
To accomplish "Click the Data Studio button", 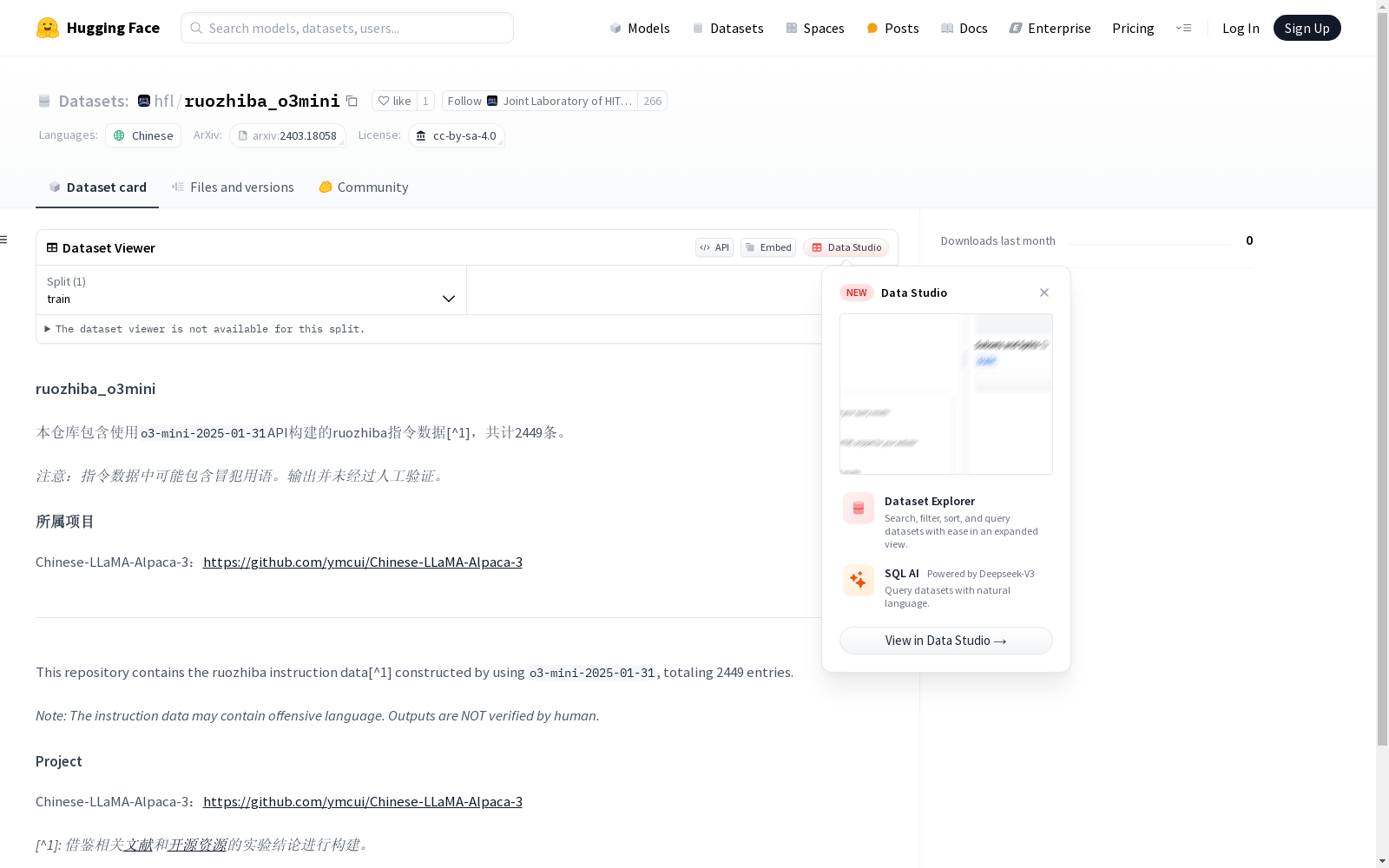I will tap(846, 247).
